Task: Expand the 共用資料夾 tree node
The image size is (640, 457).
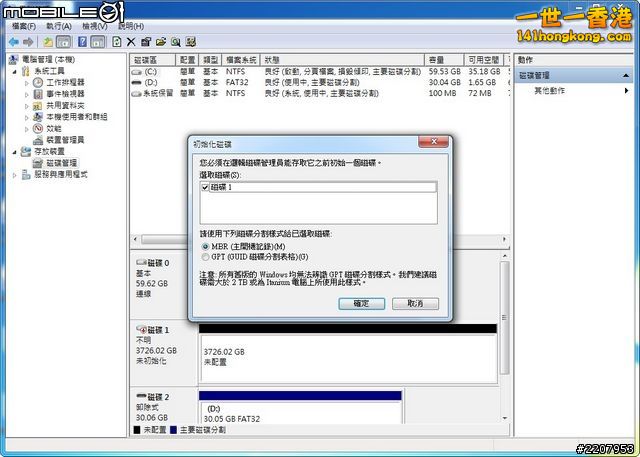Action: point(27,105)
